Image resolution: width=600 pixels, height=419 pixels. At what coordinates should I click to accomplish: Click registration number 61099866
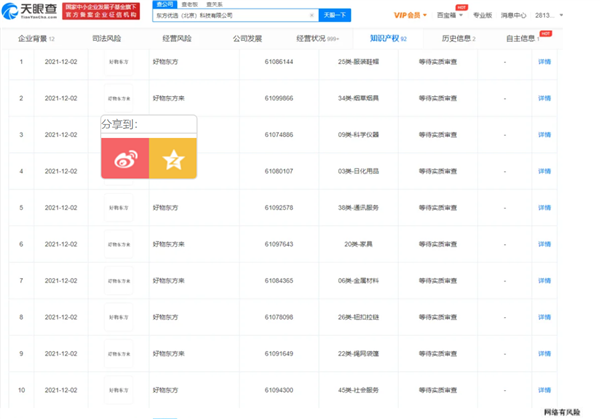(279, 98)
